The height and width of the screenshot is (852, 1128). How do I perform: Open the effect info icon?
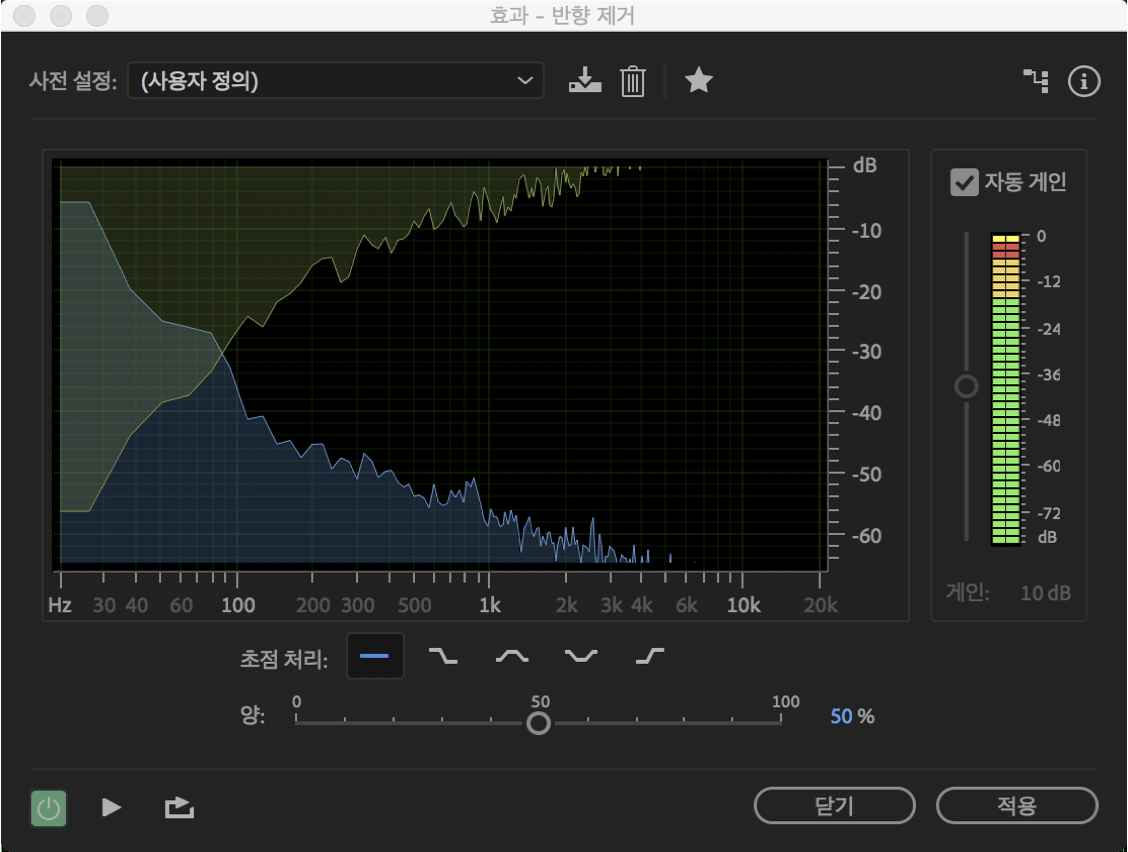coord(1083,81)
